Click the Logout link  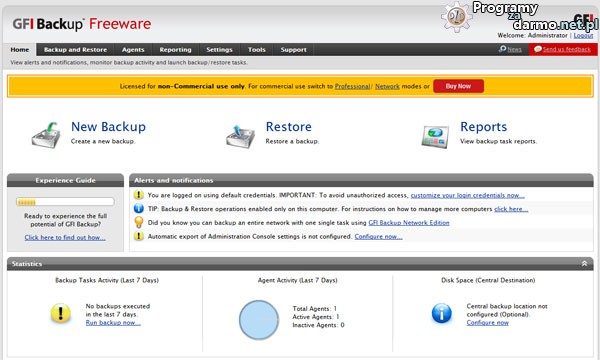(x=584, y=35)
